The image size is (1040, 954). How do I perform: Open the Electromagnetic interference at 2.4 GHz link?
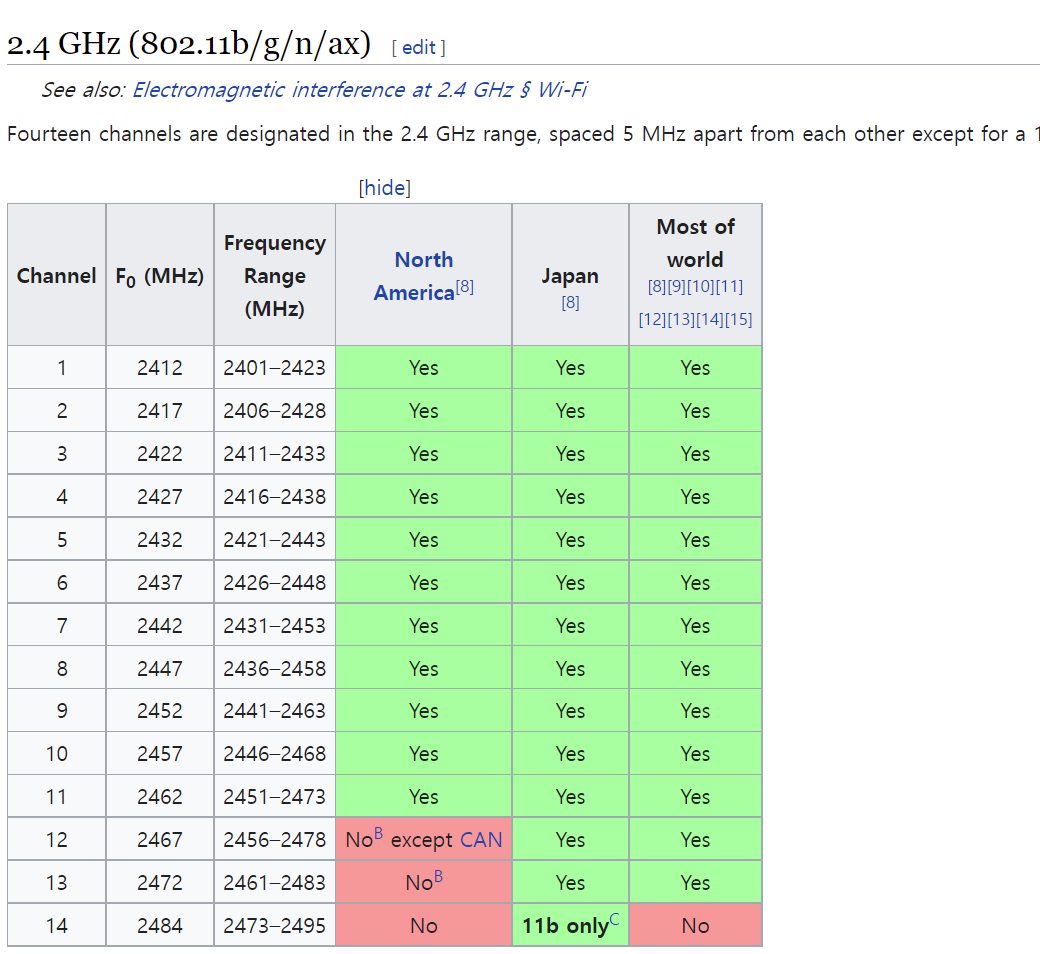359,90
